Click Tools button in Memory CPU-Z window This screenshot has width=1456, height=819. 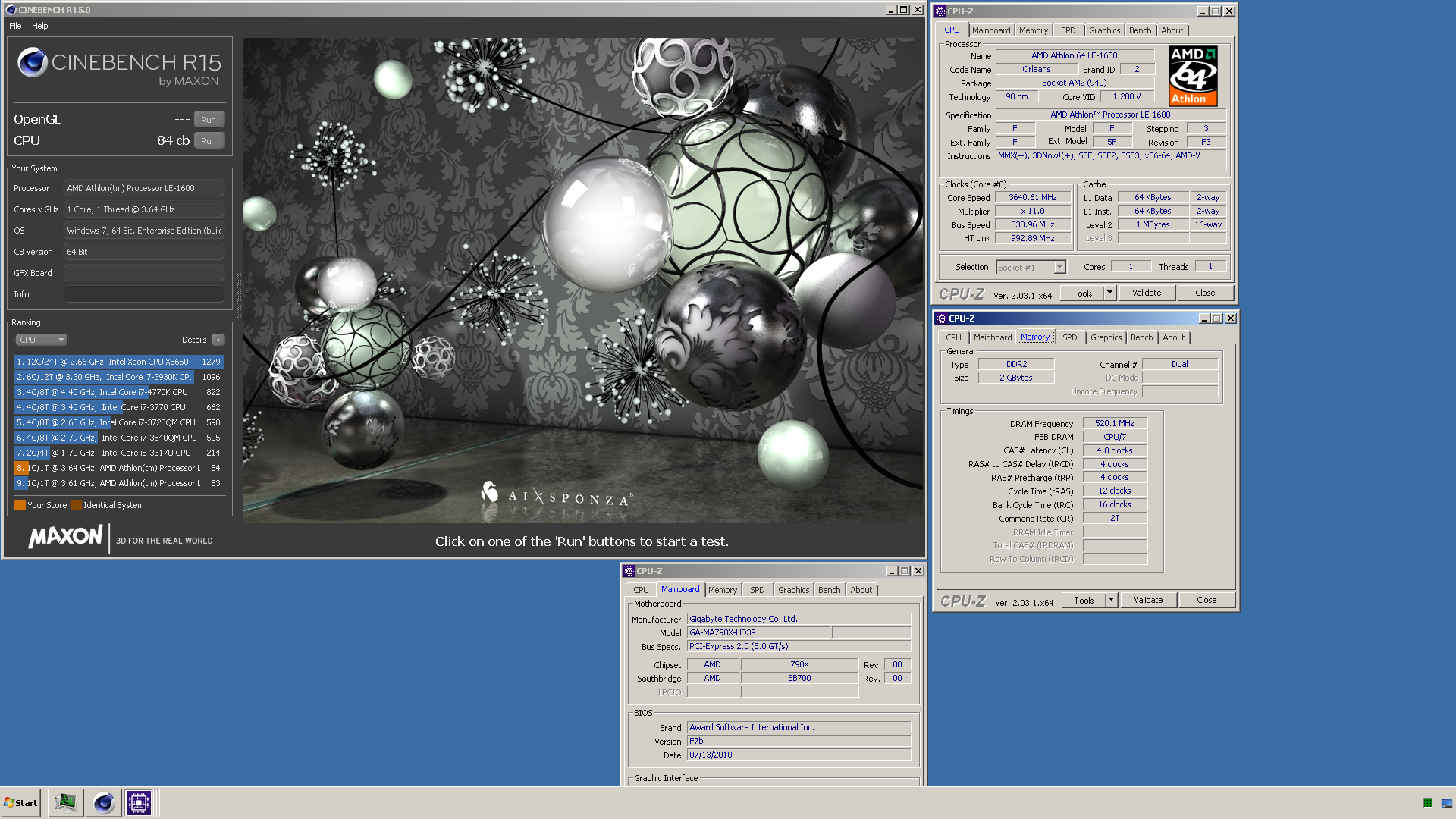[x=1084, y=601]
